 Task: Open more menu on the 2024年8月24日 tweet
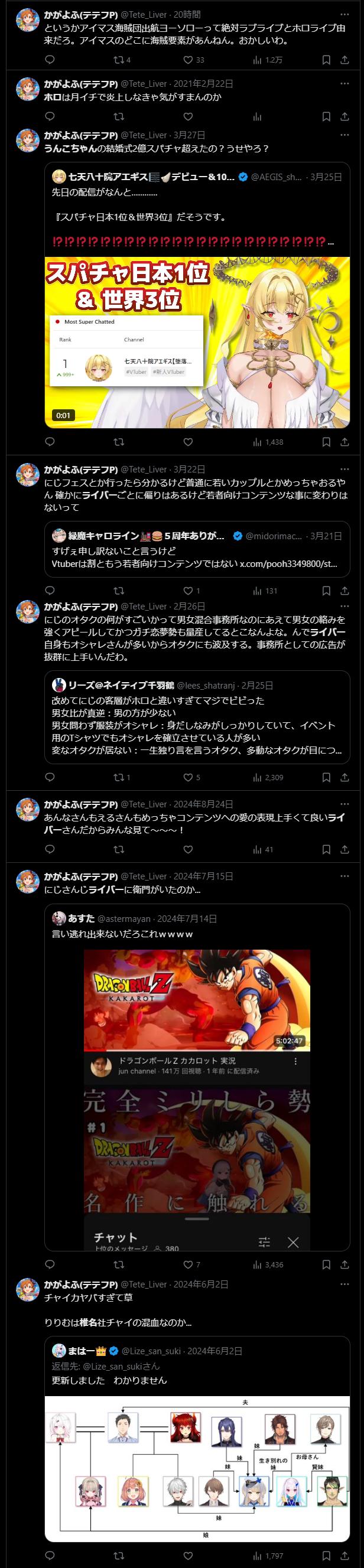point(344,804)
